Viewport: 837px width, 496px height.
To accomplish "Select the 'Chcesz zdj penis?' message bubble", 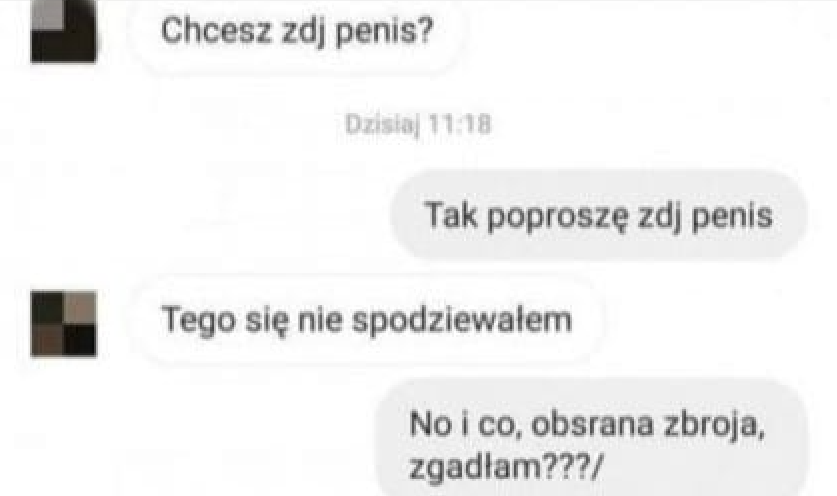I will coord(297,32).
